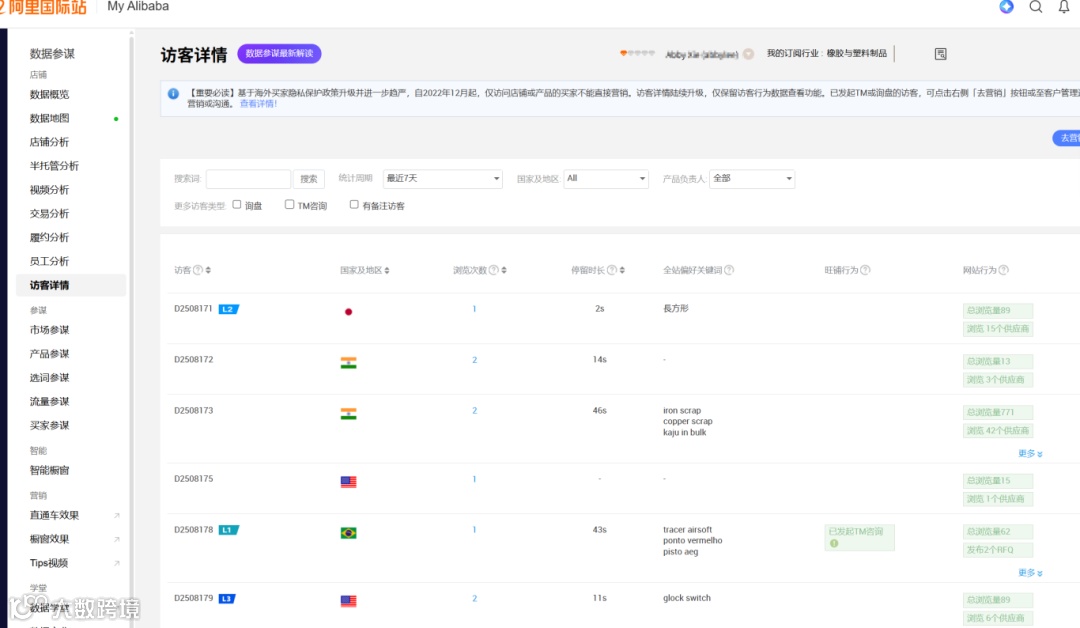Click help icon next to 访客 column
This screenshot has width=1080, height=628.
(x=198, y=270)
